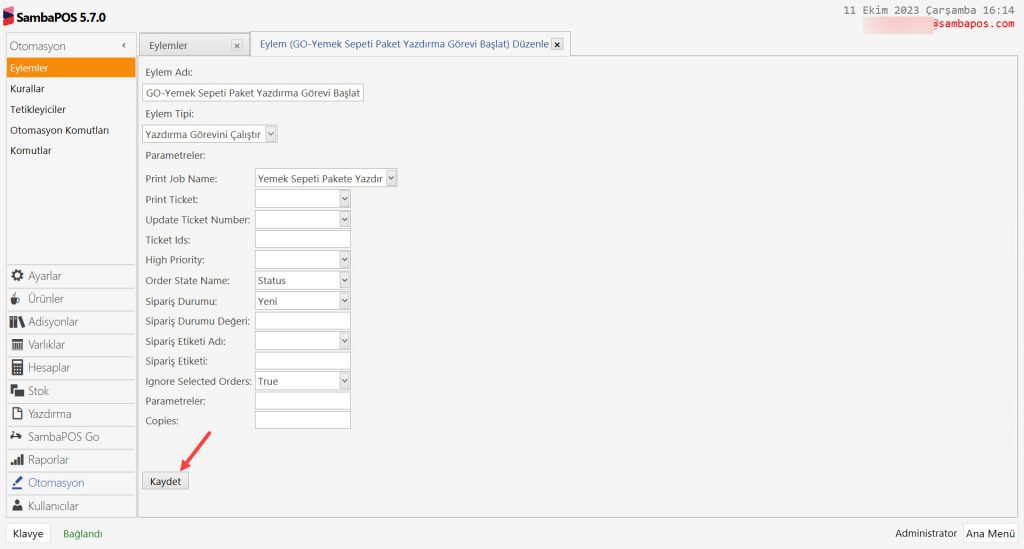
Task: Expand the Sipariş Etiketi Adı dropdown
Action: tap(345, 341)
